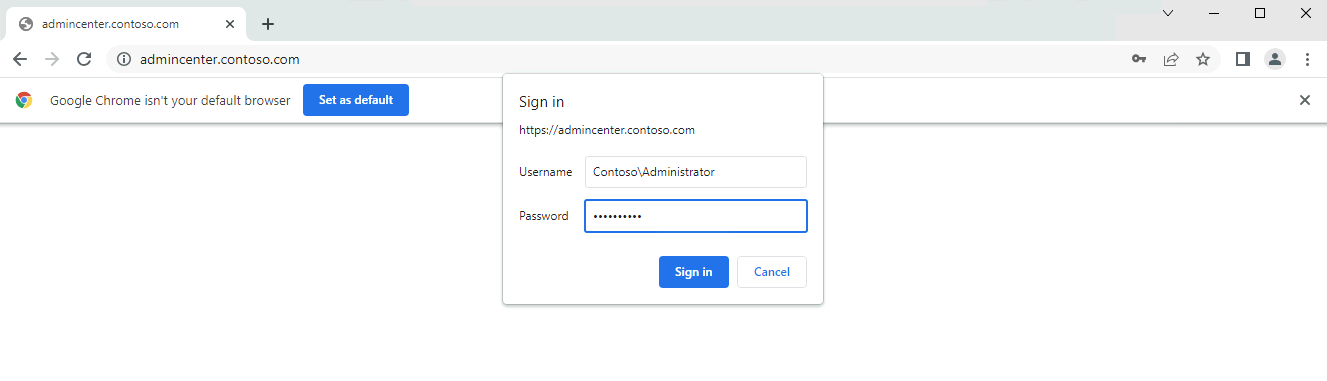Dismiss the default browser infobar
Screen dimensions: 1327x381
1304,100
